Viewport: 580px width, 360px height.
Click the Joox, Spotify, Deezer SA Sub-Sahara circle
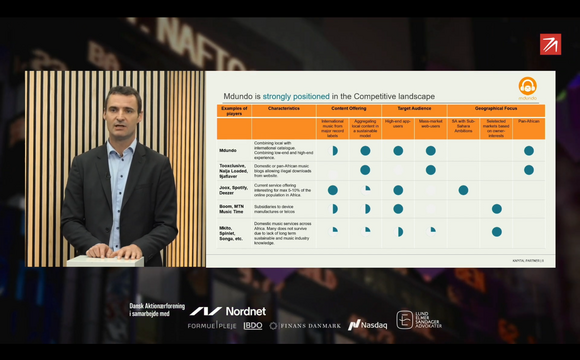(463, 190)
